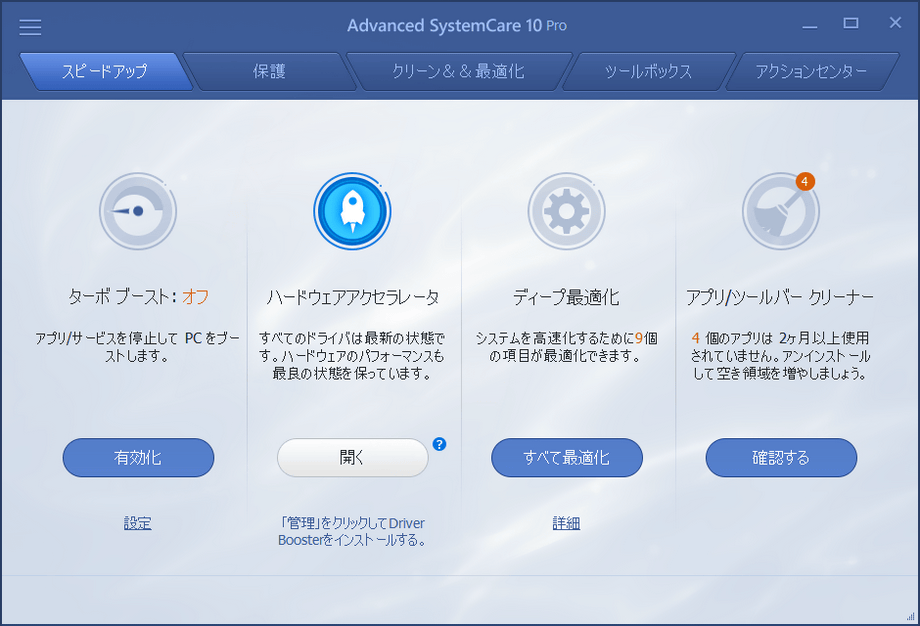Viewport: 920px width, 626px height.
Task: Open the hamburger main menu
Action: point(30,27)
